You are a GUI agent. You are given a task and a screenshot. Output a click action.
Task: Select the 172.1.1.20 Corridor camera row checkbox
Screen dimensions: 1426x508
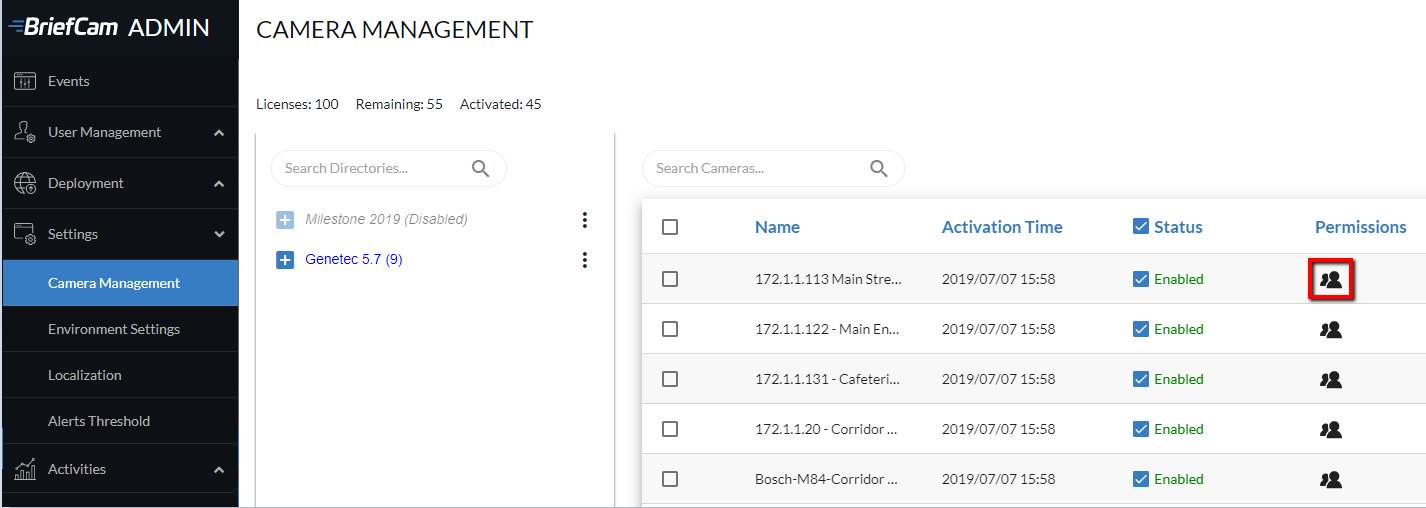670,429
